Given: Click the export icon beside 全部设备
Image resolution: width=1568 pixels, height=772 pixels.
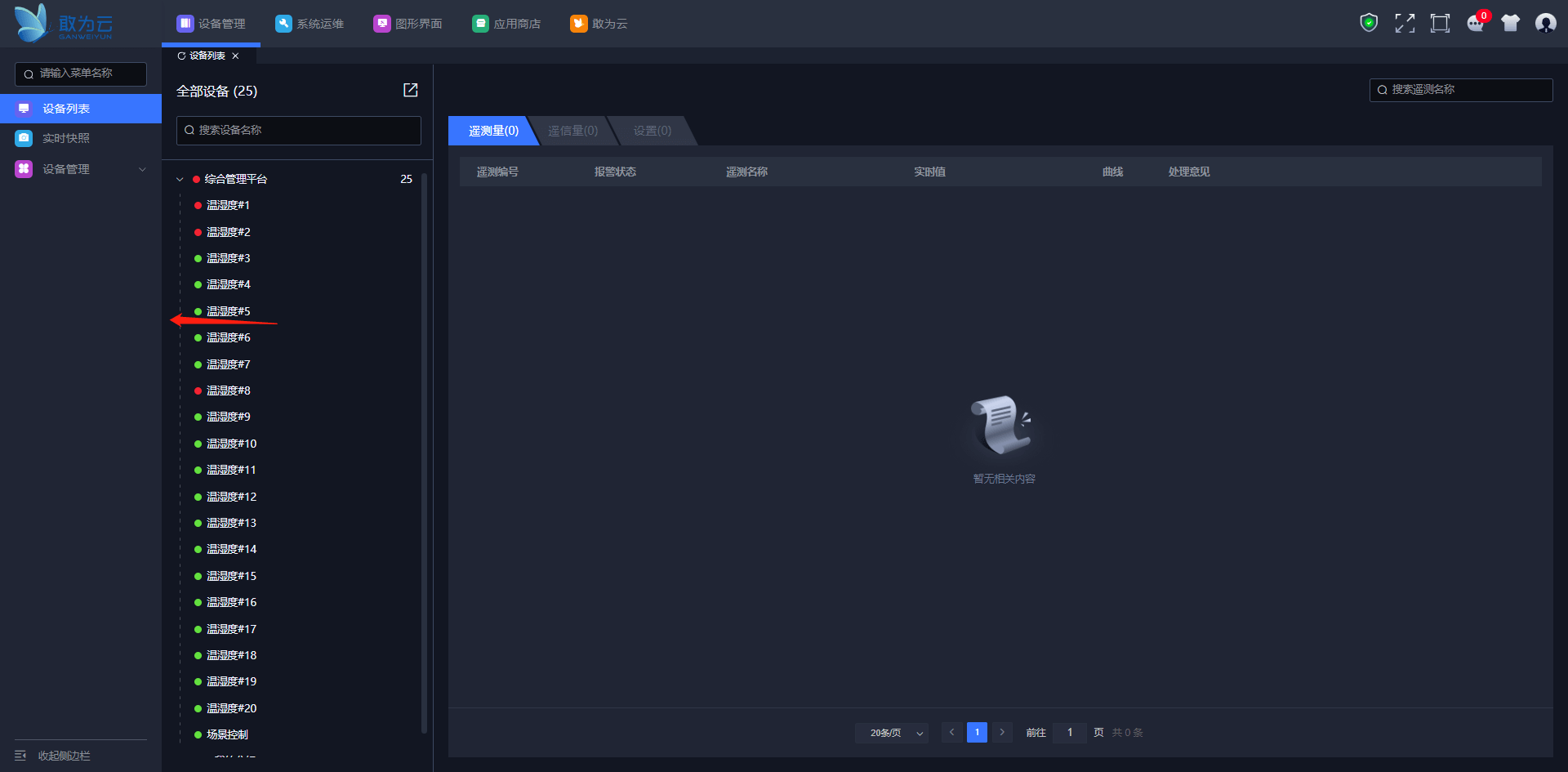Looking at the screenshot, I should coord(411,90).
